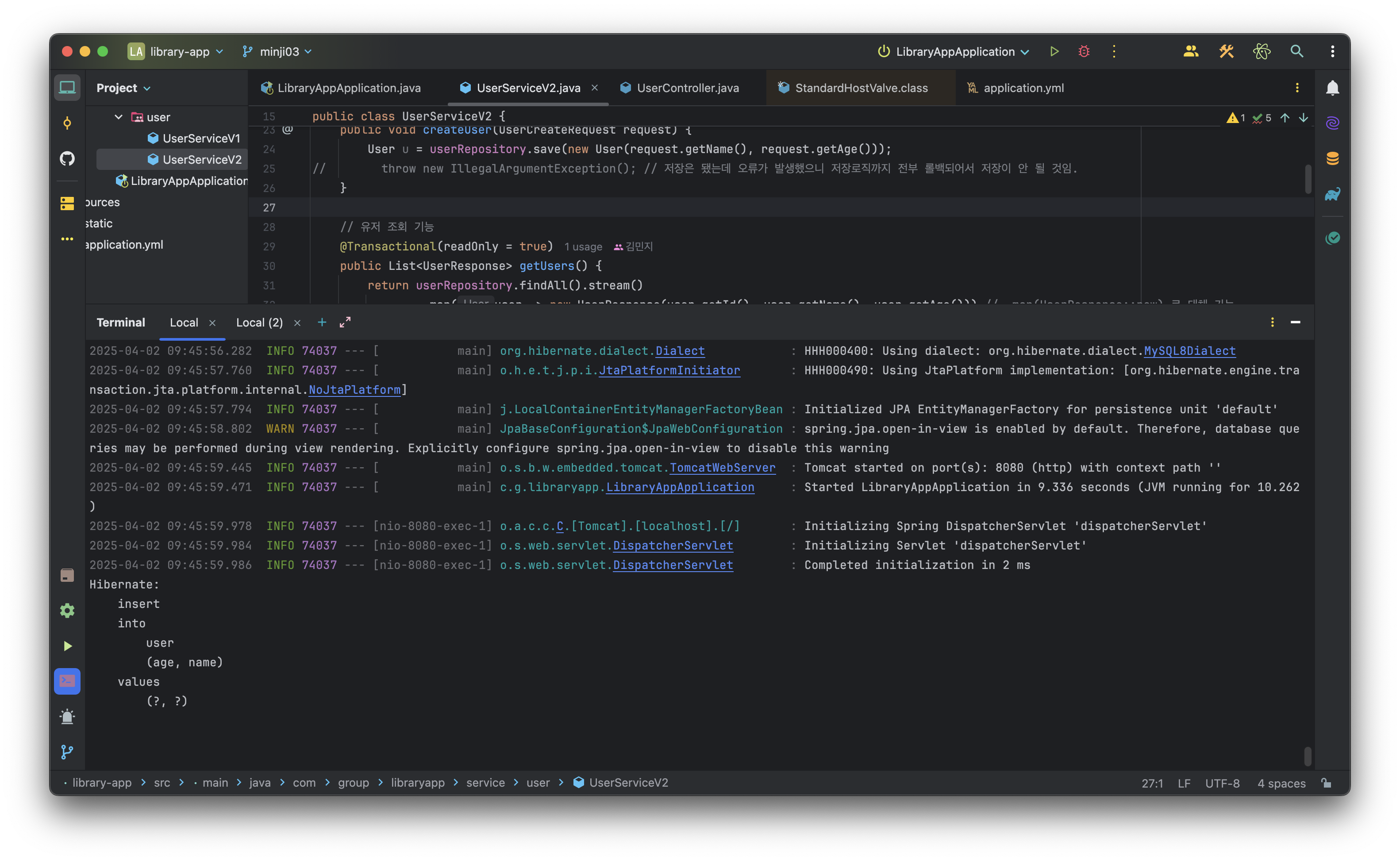Open Project view mode dropdown

click(x=123, y=88)
